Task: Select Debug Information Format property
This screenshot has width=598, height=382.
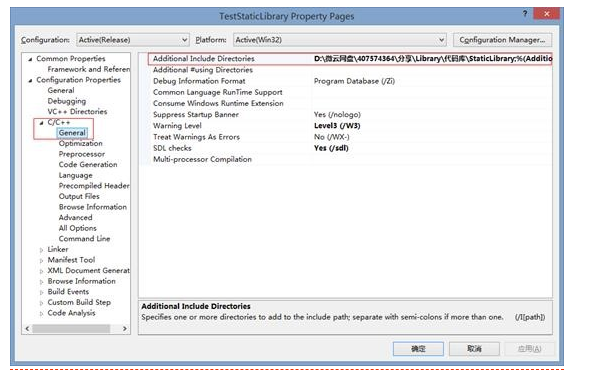Action: click(199, 81)
